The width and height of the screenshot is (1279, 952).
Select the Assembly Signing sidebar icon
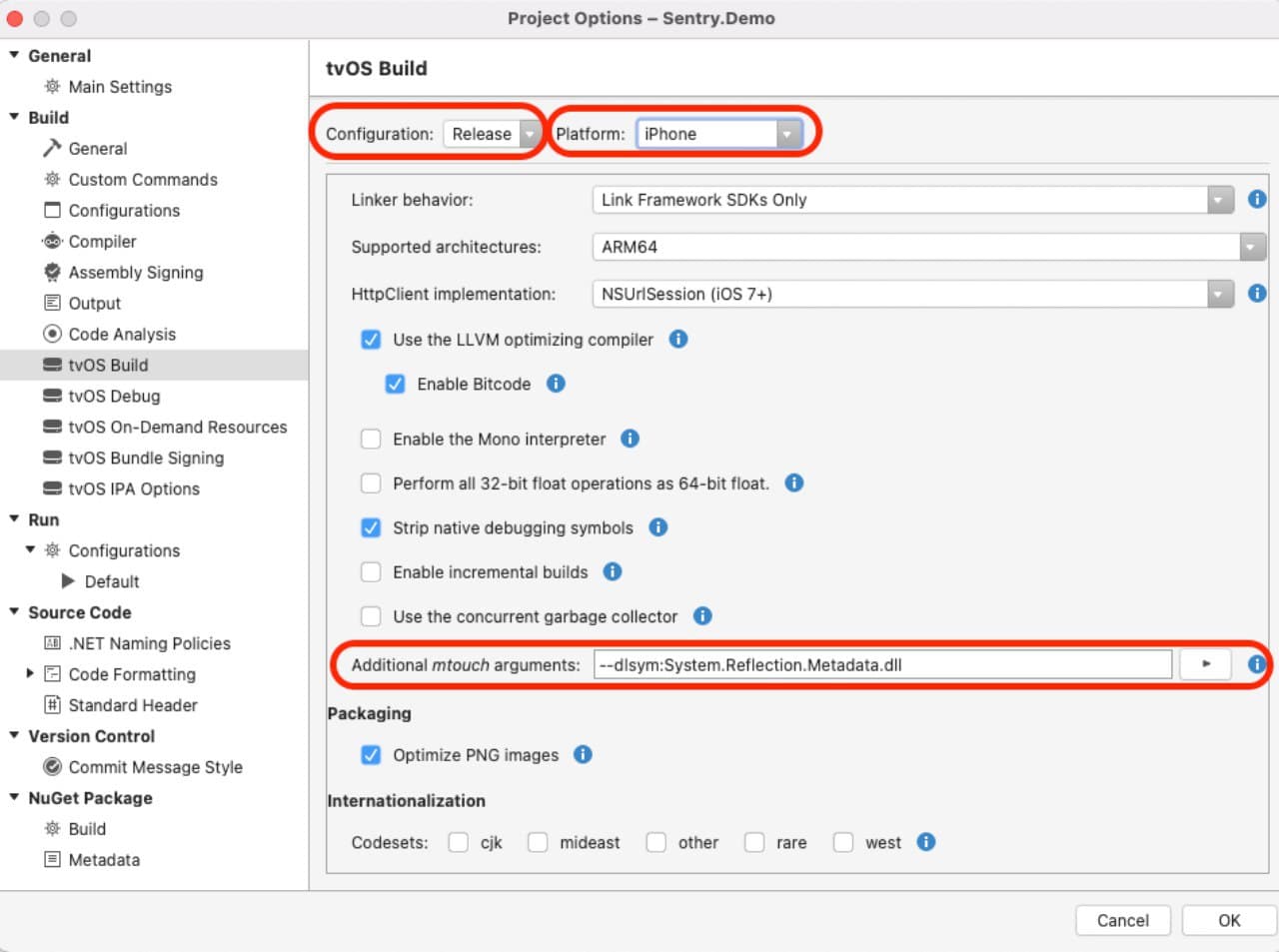tap(52, 272)
